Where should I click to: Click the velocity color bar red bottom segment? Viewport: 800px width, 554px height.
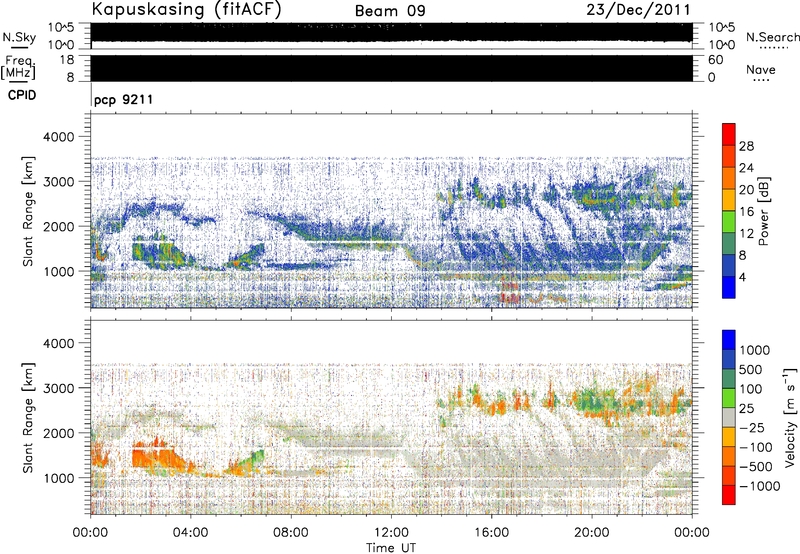[729, 495]
